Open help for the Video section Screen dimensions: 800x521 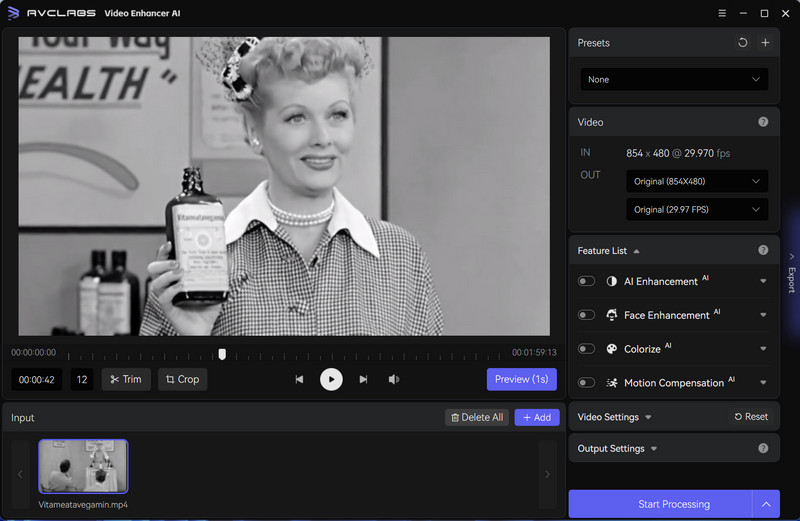point(763,122)
